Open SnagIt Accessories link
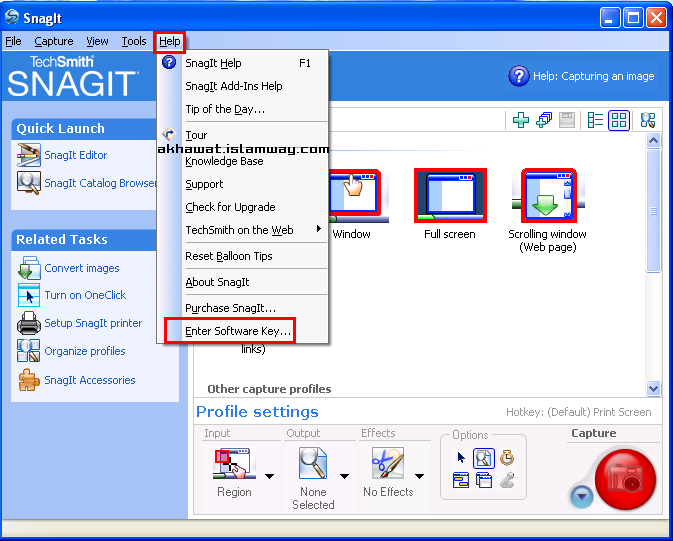Screen dimensions: 673x541 click(90, 380)
